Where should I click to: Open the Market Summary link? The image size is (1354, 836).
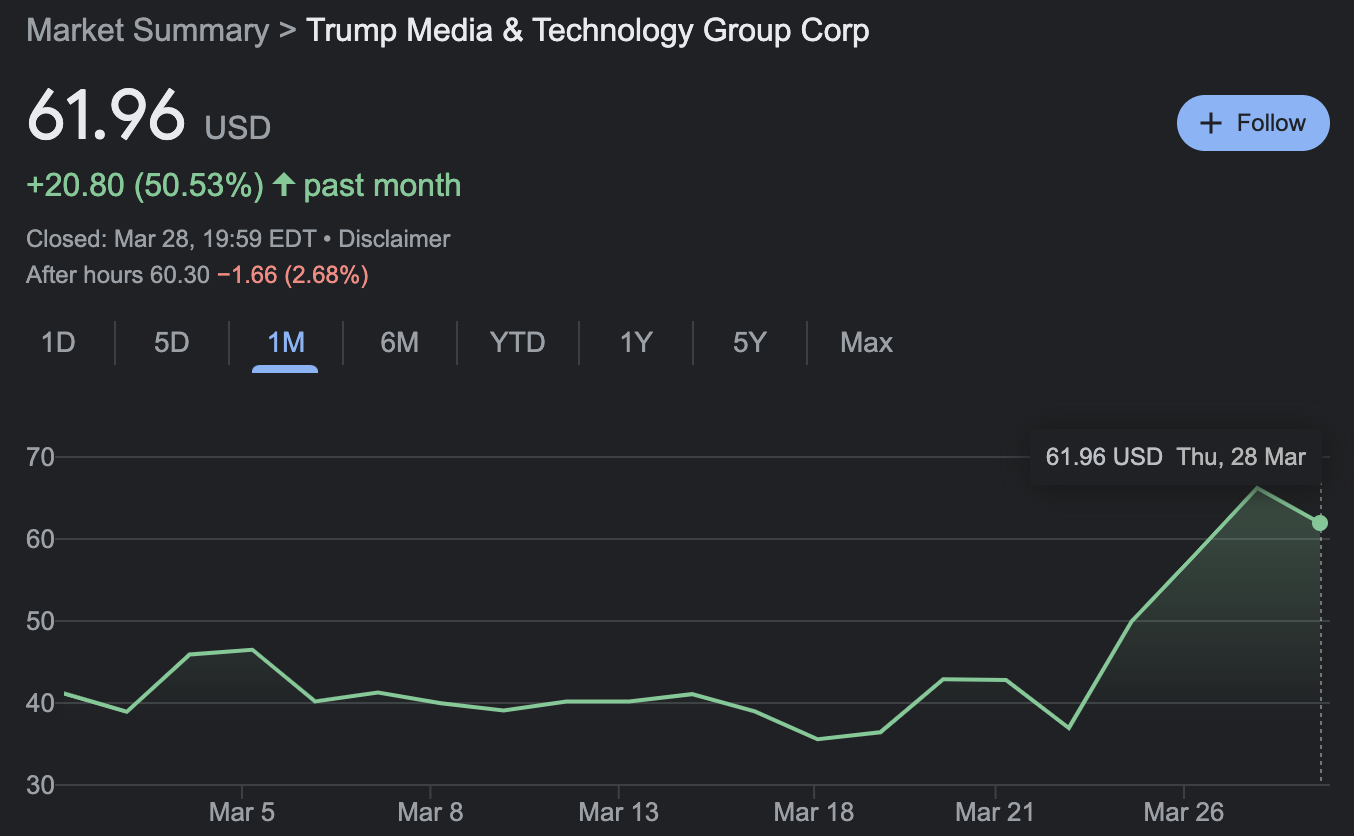point(147,30)
